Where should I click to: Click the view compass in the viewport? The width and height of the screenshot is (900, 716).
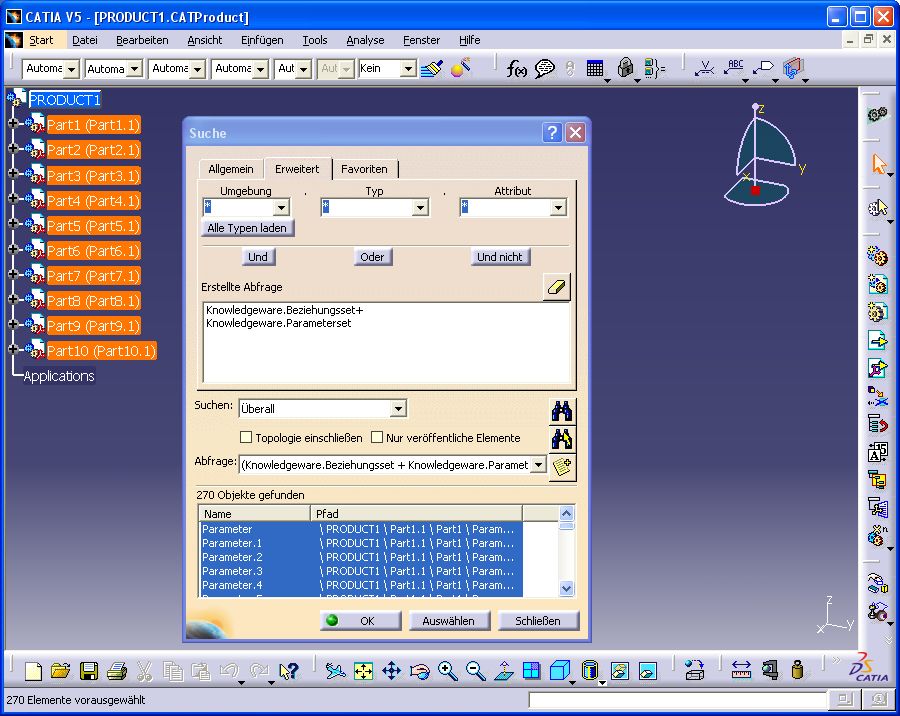pyautogui.click(x=763, y=154)
